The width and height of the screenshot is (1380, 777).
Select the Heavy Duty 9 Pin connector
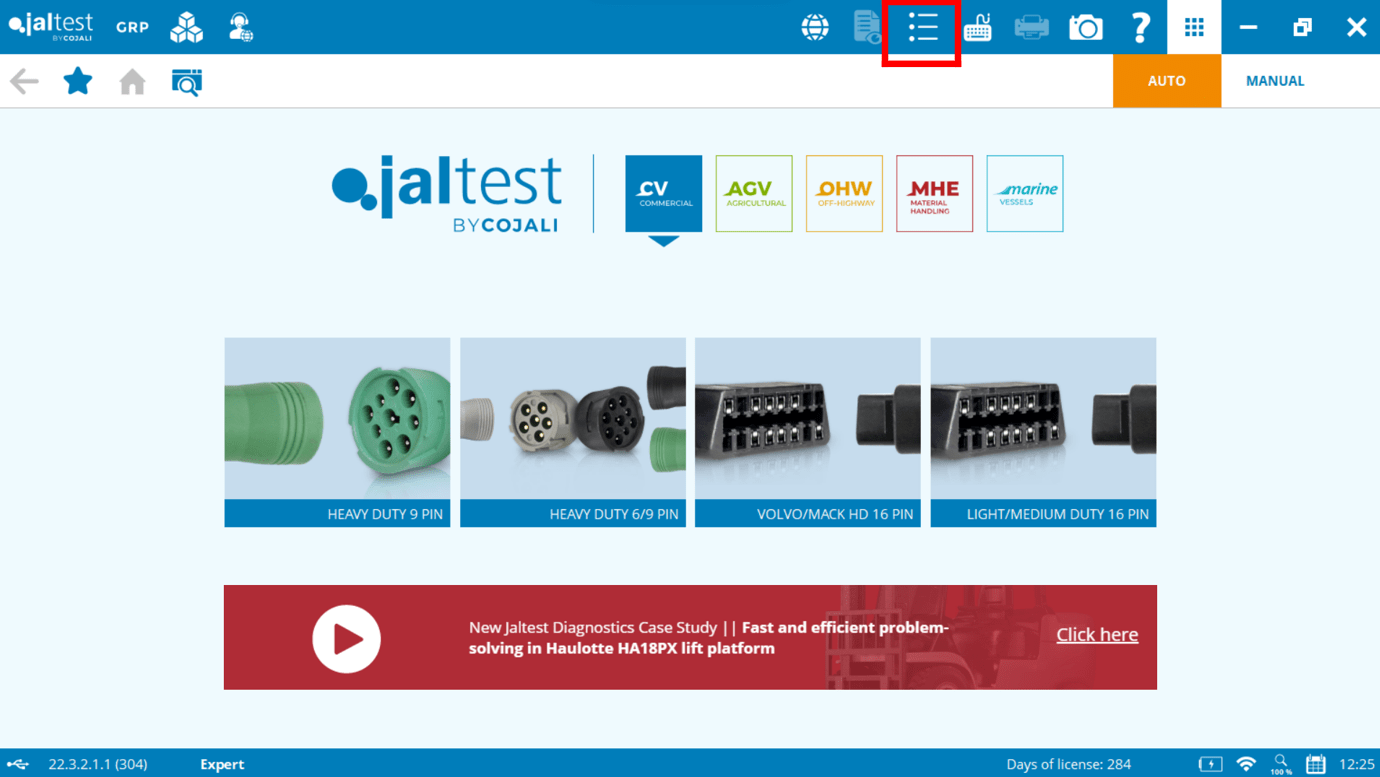pos(337,431)
